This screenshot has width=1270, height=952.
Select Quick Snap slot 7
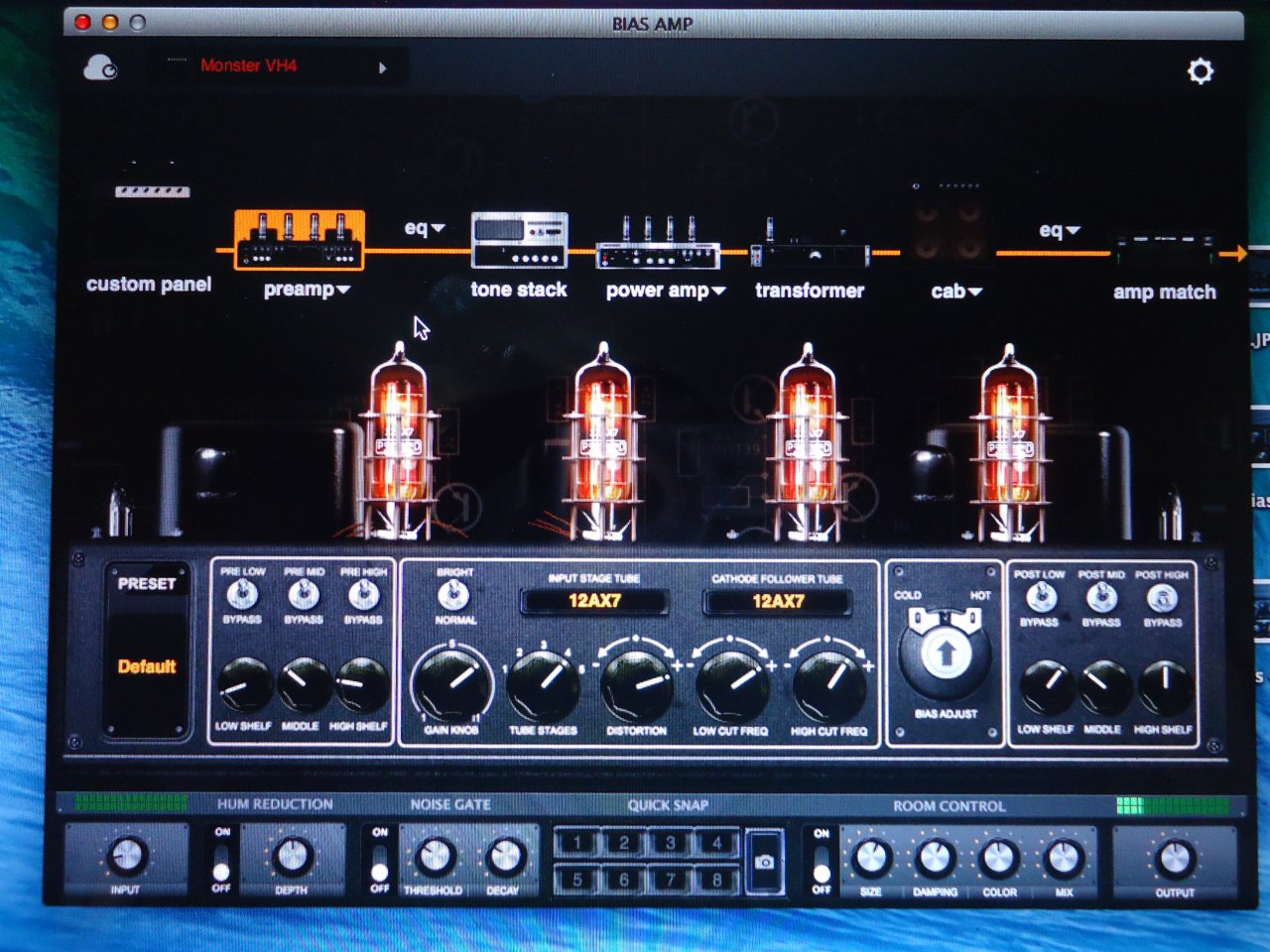tap(671, 879)
